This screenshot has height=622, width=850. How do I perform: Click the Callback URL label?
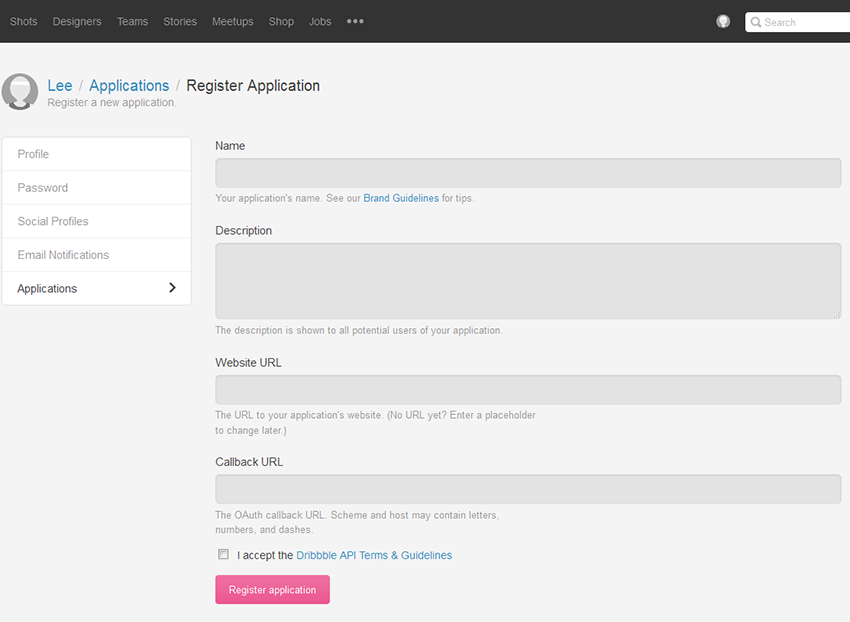(x=249, y=462)
